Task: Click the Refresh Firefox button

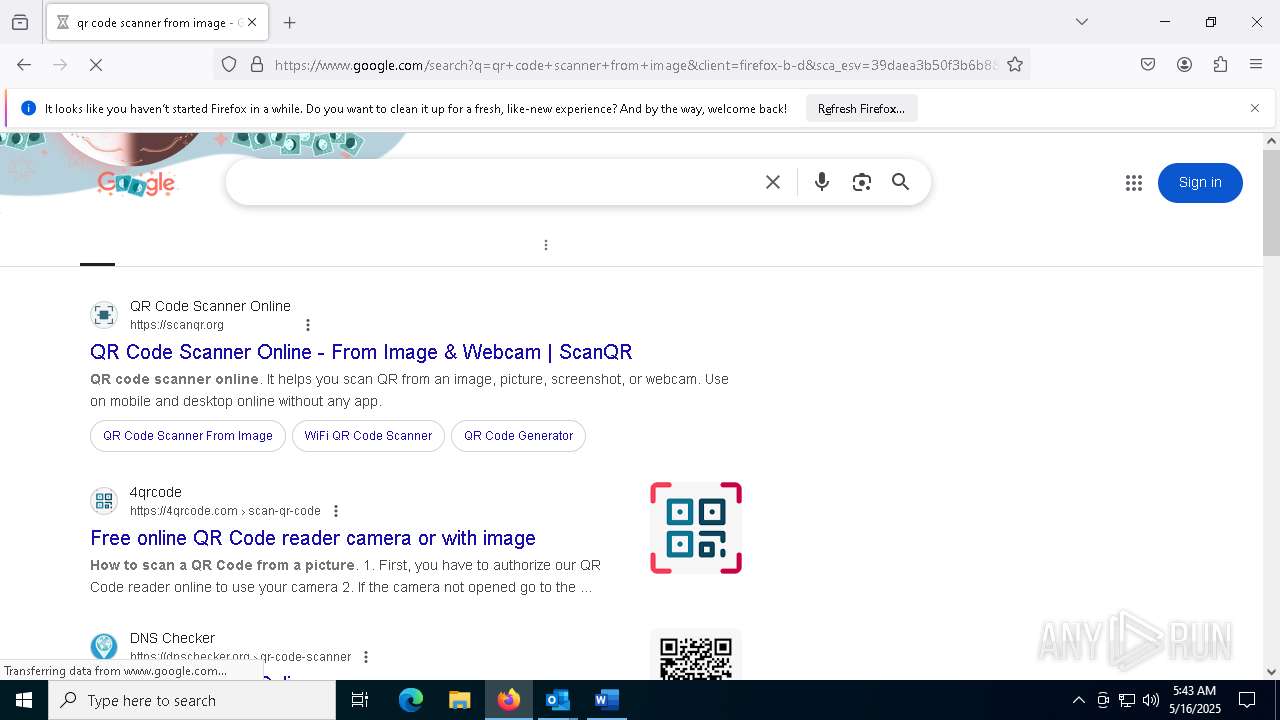Action: coord(861,108)
